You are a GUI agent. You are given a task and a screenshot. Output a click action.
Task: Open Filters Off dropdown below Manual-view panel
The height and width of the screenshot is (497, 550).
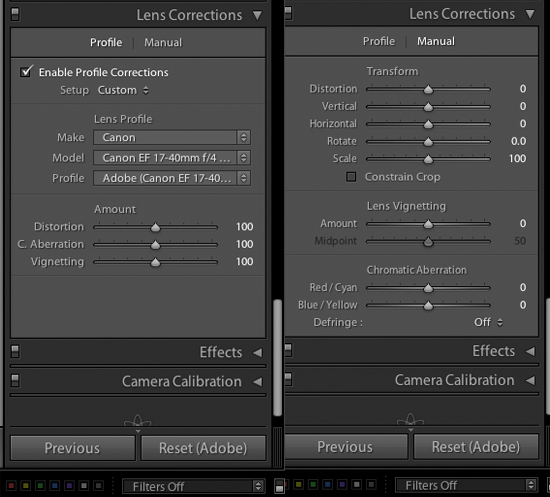[x=466, y=485]
